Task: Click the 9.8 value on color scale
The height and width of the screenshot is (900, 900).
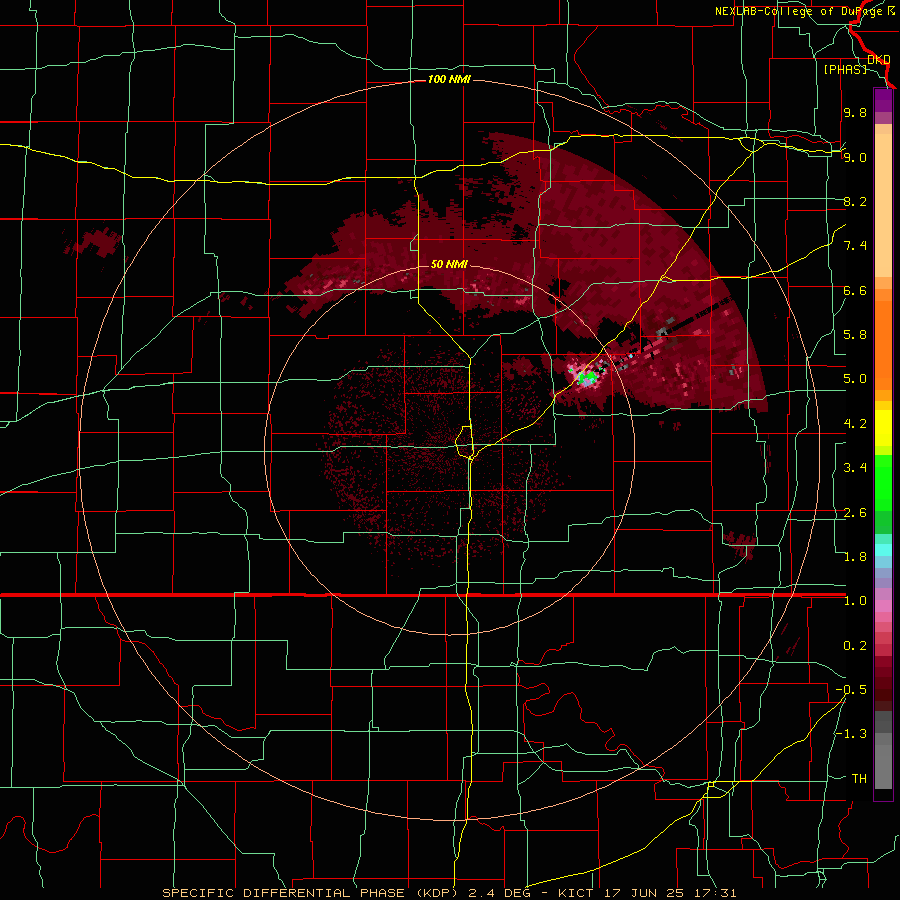Action: coord(855,113)
